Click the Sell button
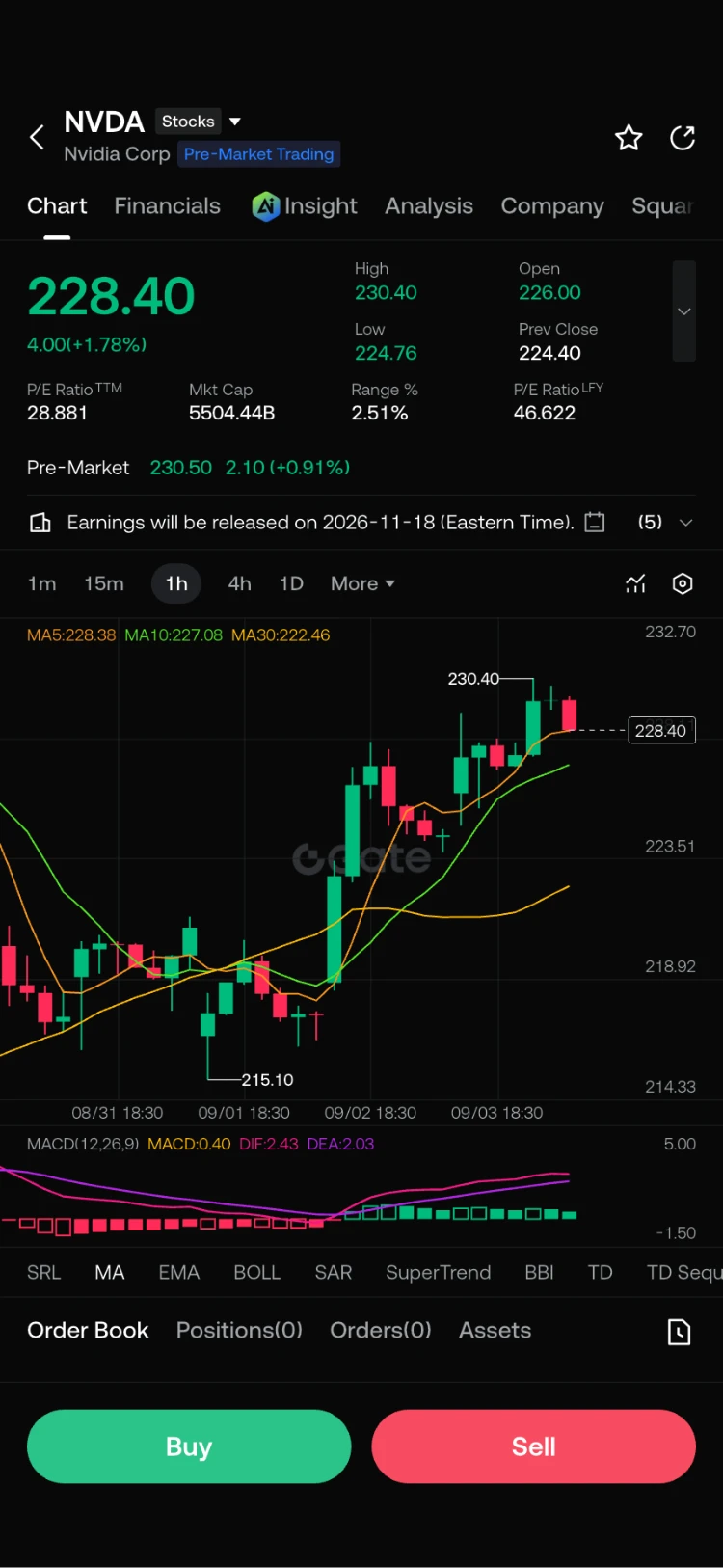 click(x=534, y=1446)
